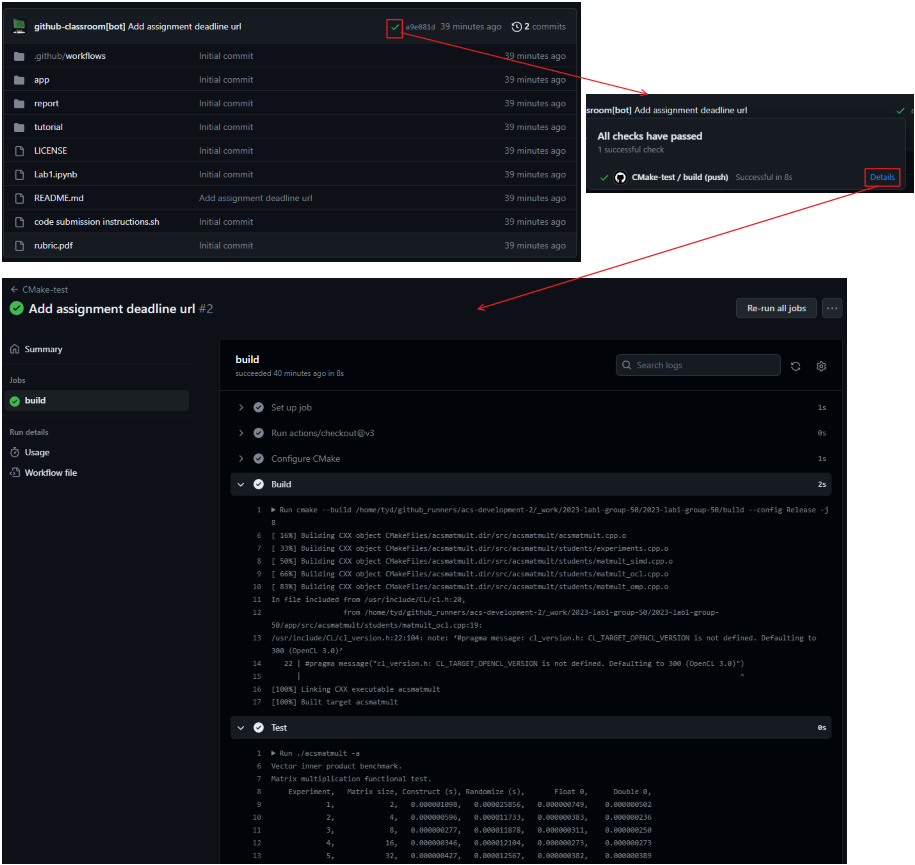915x865 pixels.
Task: Collapse the Test step
Action: point(241,728)
